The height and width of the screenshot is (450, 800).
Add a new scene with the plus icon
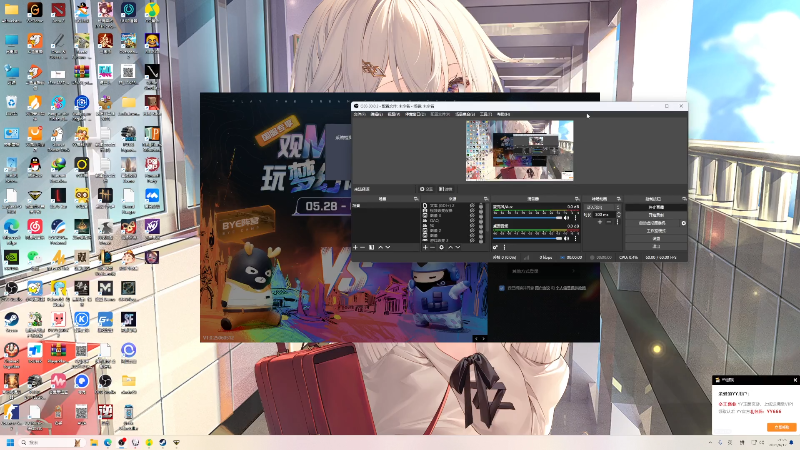pos(355,247)
